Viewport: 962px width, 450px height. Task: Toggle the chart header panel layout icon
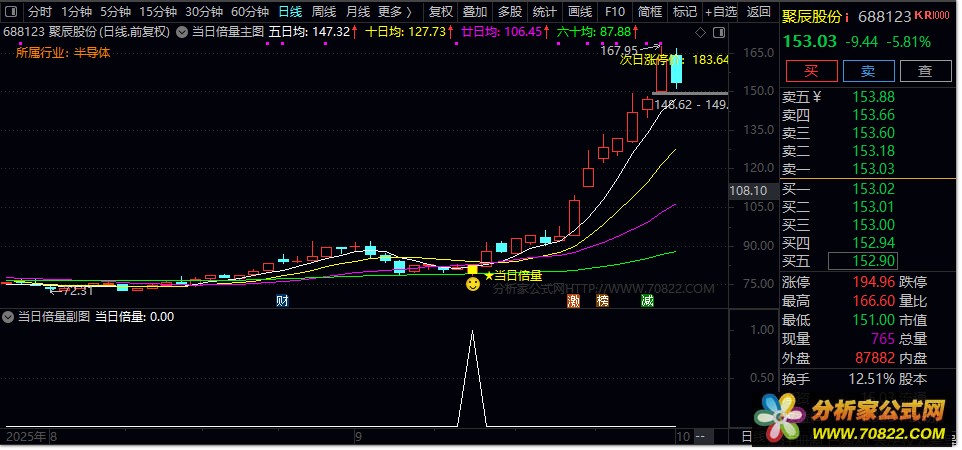[721, 33]
